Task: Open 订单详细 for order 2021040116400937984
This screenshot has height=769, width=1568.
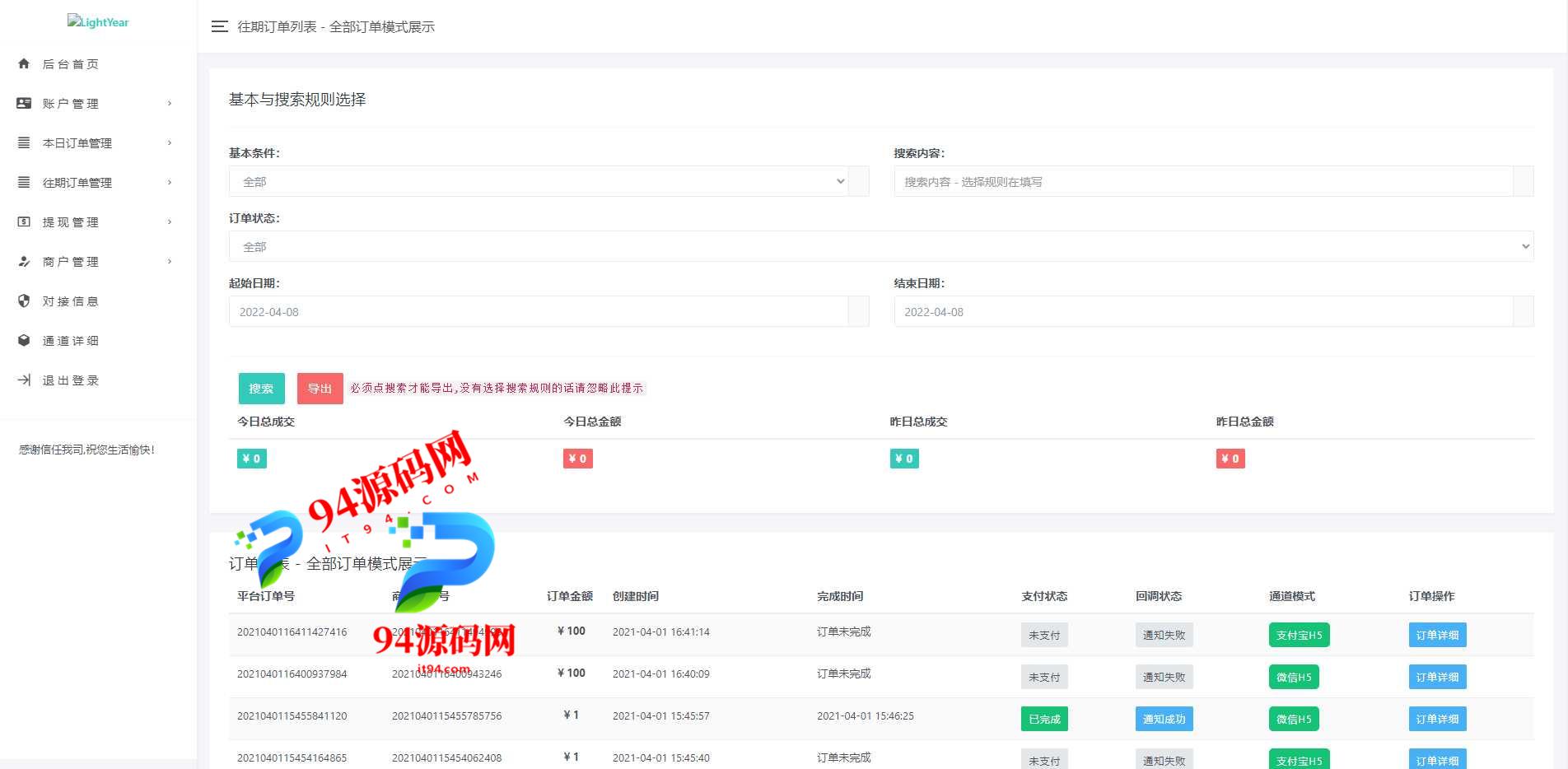Action: 1437,677
